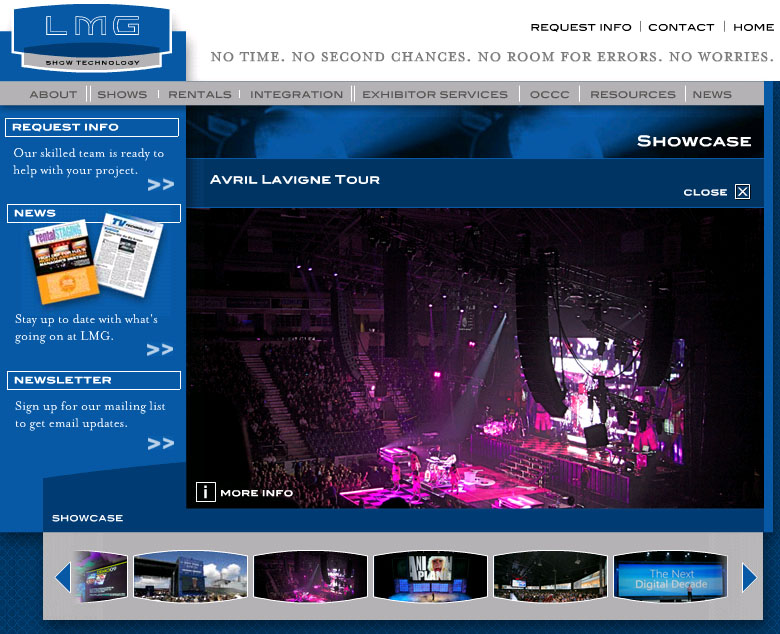Image resolution: width=780 pixels, height=634 pixels.
Task: Click the main Avril Lavigne concert photo
Action: click(x=475, y=358)
